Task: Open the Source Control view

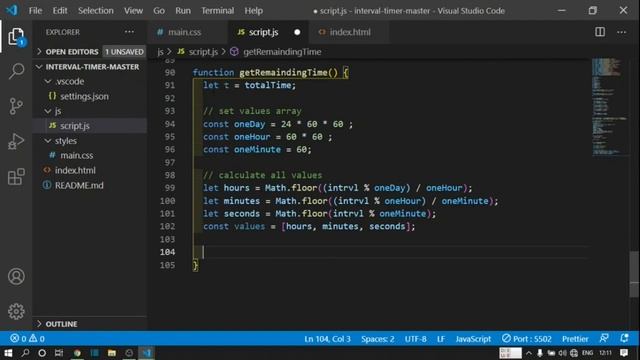Action: pyautogui.click(x=16, y=106)
